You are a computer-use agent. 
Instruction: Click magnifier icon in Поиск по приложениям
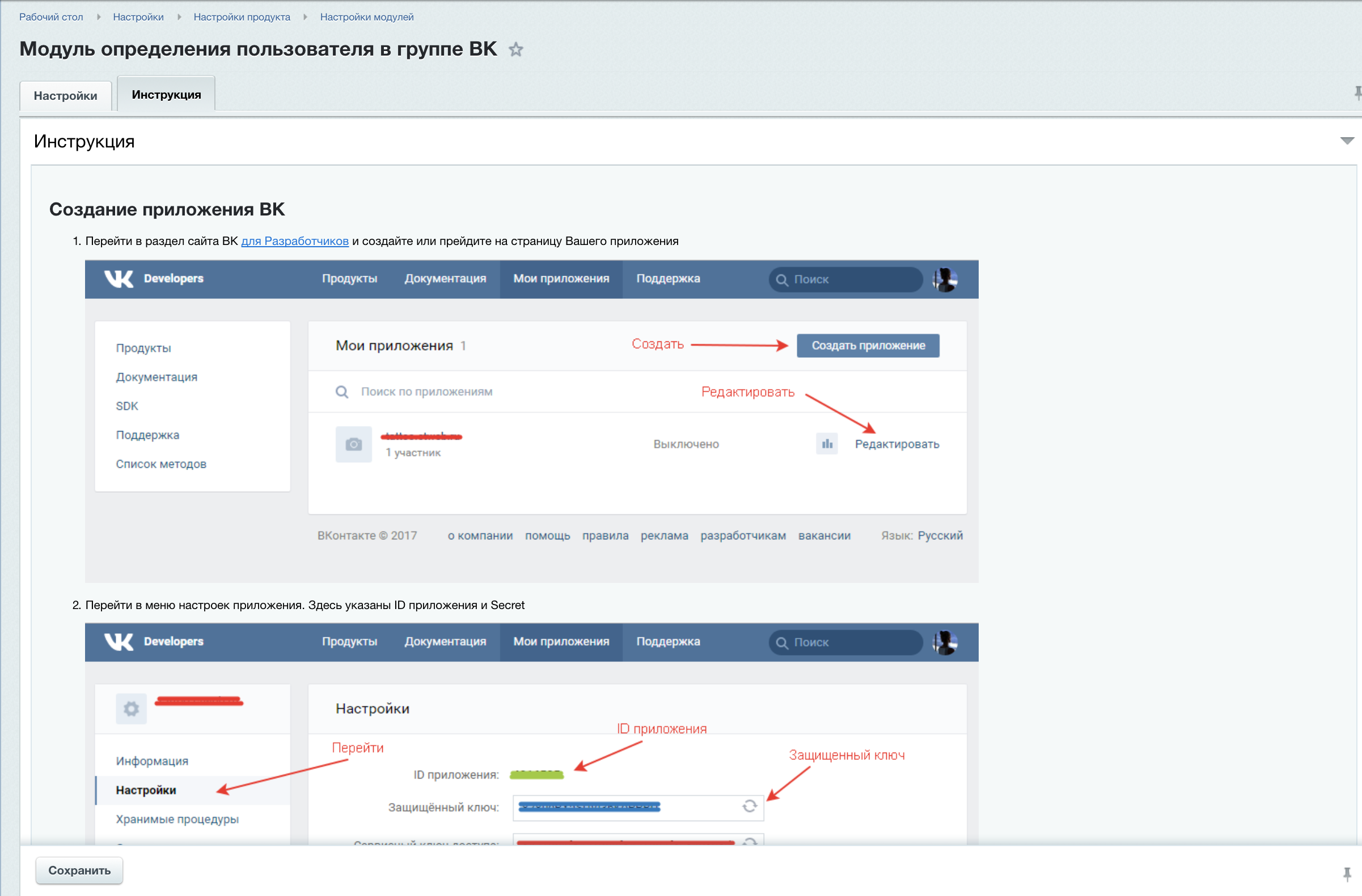tap(342, 392)
